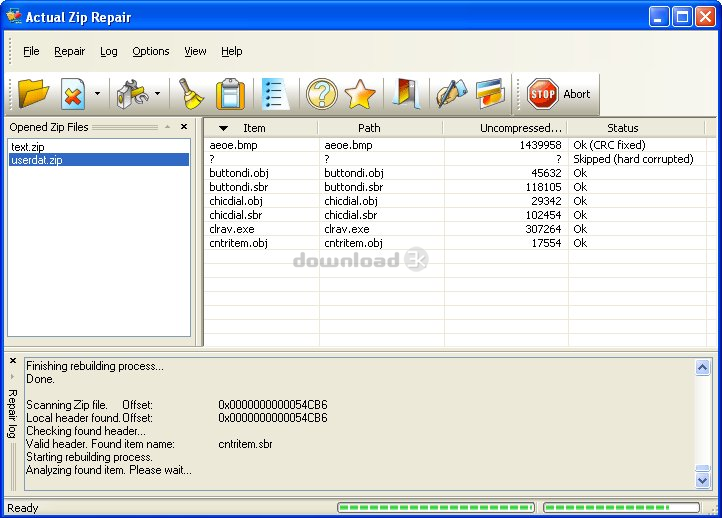The width and height of the screenshot is (722, 518).
Task: Open help via question mark icon
Action: point(321,94)
